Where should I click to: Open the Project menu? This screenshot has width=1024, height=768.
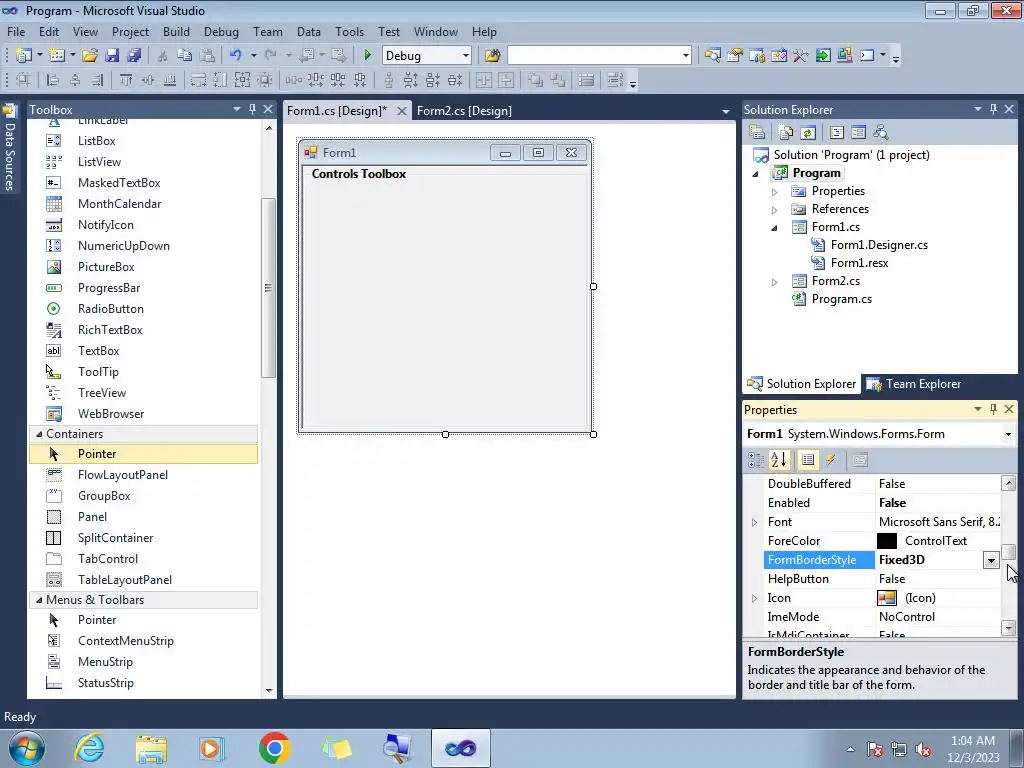pyautogui.click(x=130, y=31)
